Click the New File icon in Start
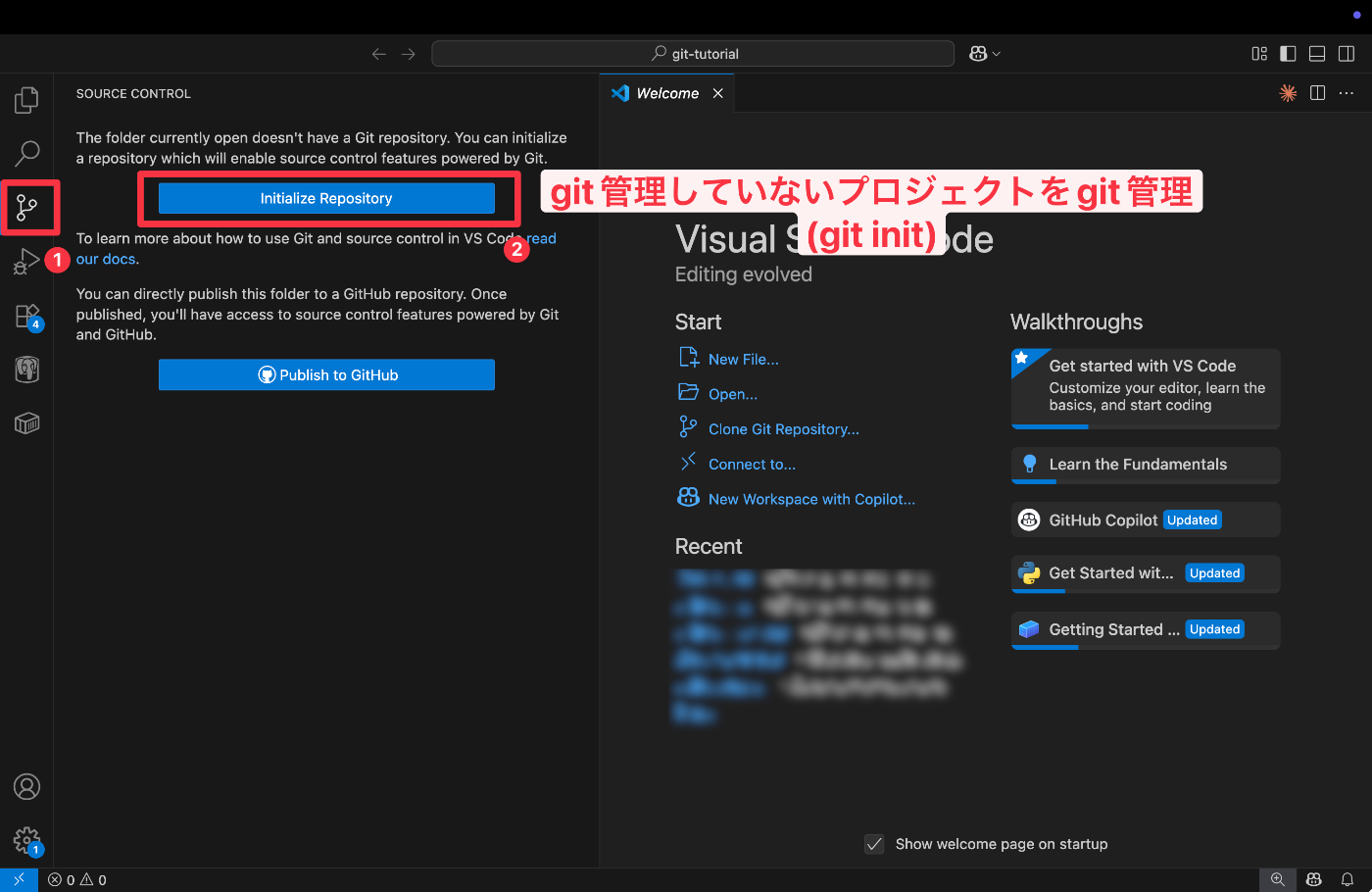 pyautogui.click(x=688, y=358)
